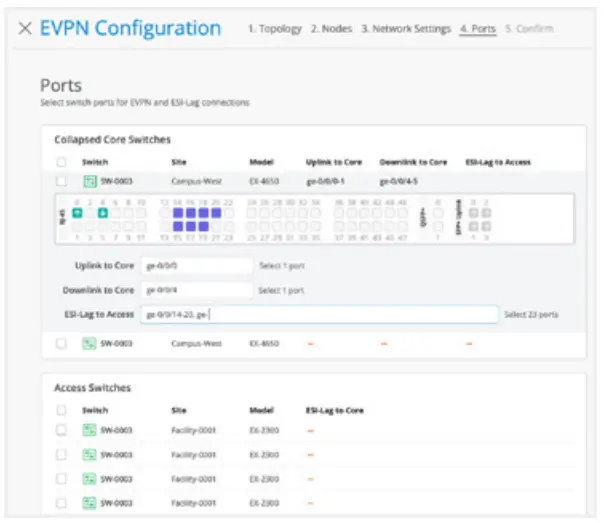
Task: Click the first access switch's green icon
Action: [x=89, y=430]
